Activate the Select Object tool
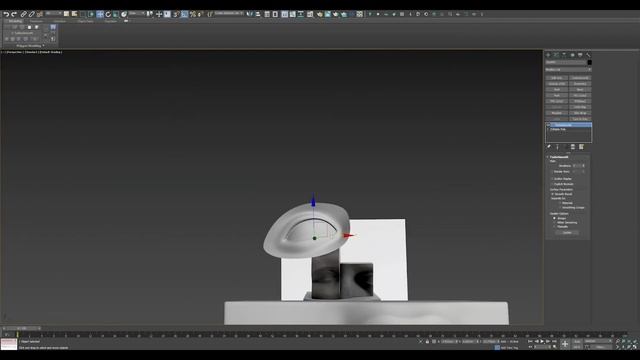This screenshot has height=360, width=640. point(66,14)
